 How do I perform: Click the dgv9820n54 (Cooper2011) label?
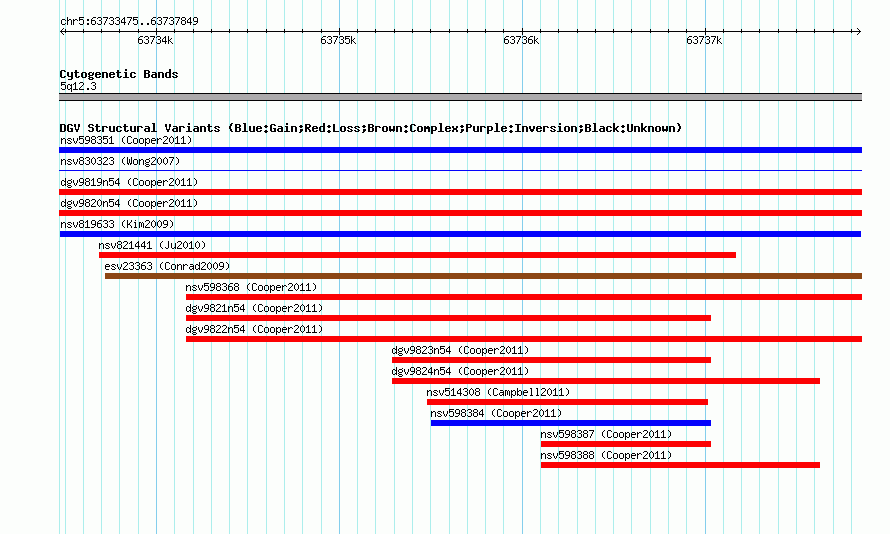(129, 203)
